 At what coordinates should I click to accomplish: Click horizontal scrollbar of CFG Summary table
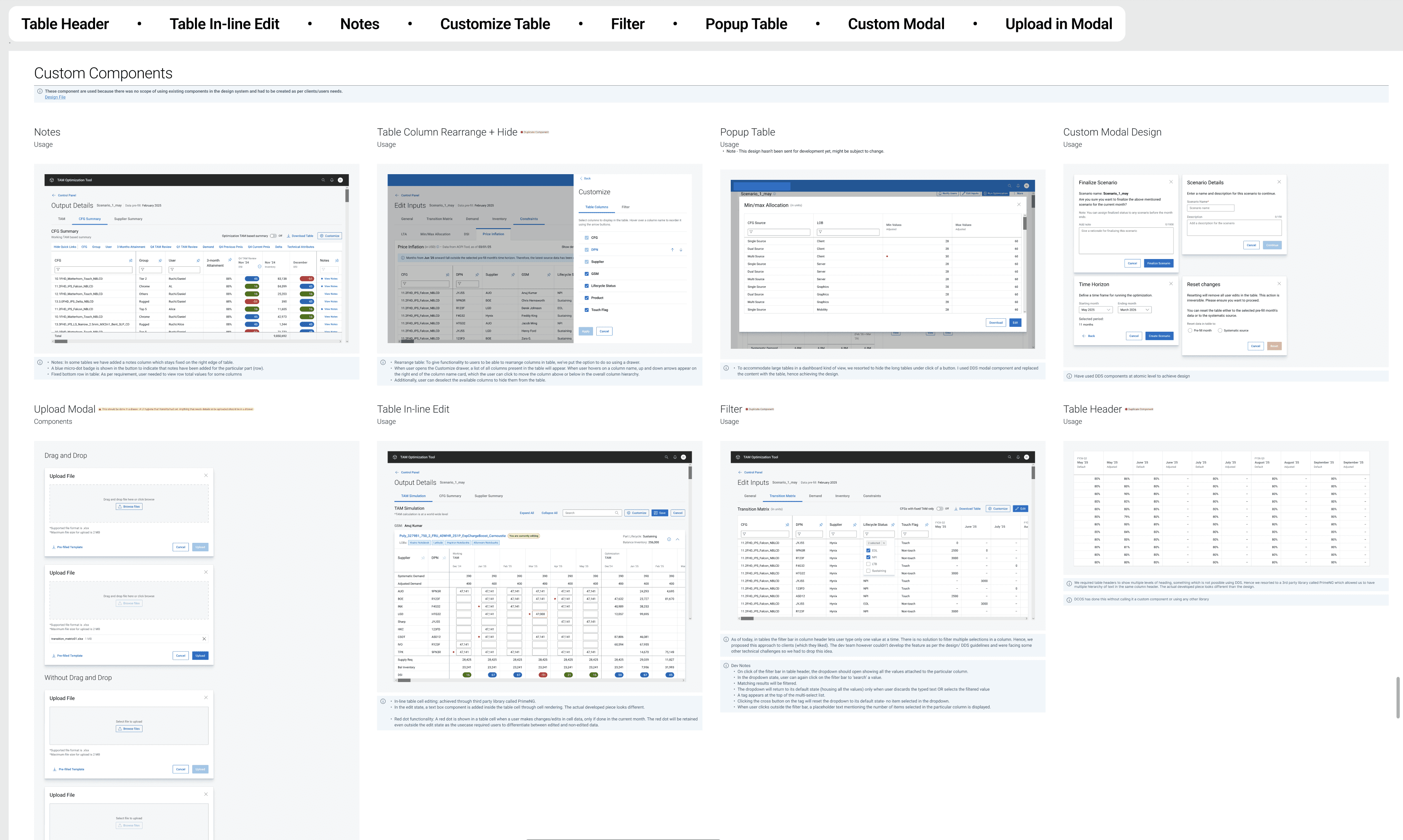click(61, 341)
